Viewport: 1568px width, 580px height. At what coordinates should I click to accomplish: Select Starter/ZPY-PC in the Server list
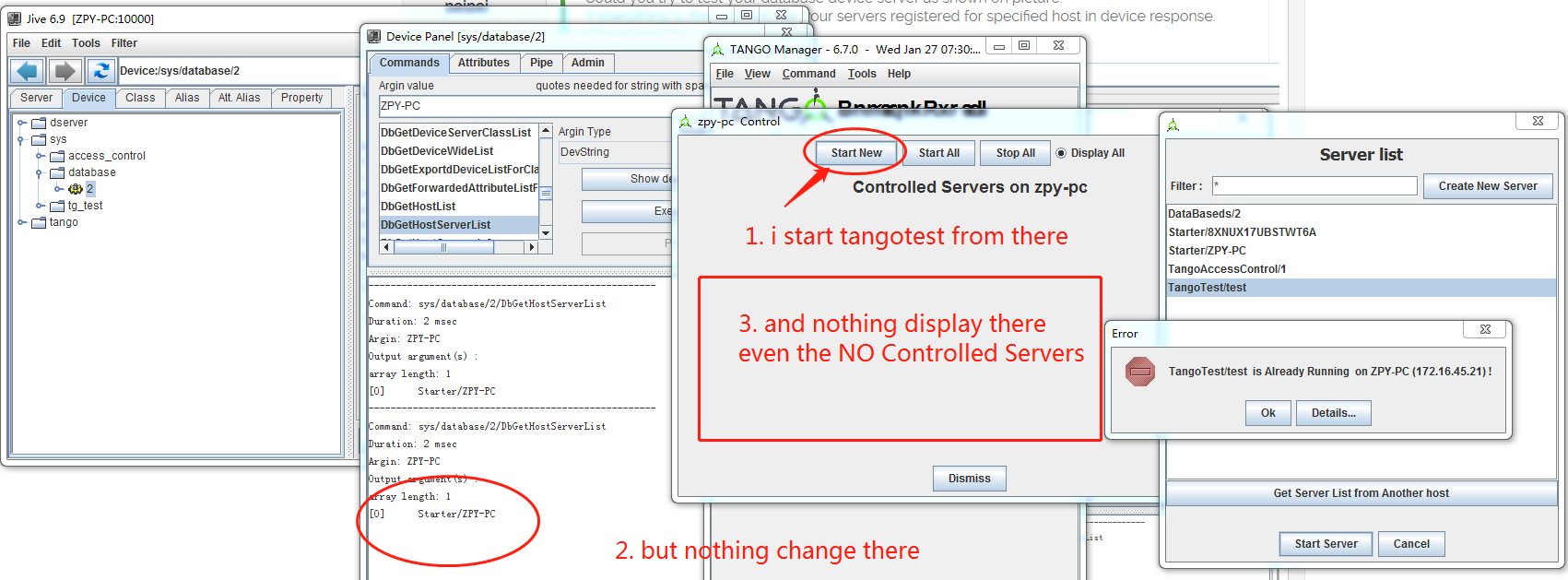[x=1362, y=251]
